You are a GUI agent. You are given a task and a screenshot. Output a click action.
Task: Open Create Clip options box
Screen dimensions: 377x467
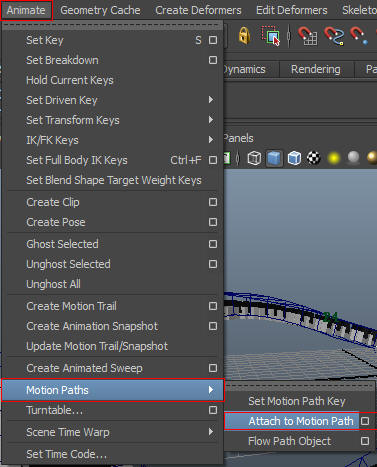click(213, 202)
